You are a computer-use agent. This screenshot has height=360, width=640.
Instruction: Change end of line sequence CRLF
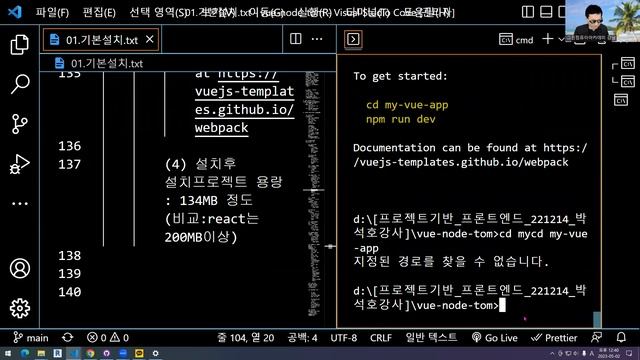(x=380, y=338)
